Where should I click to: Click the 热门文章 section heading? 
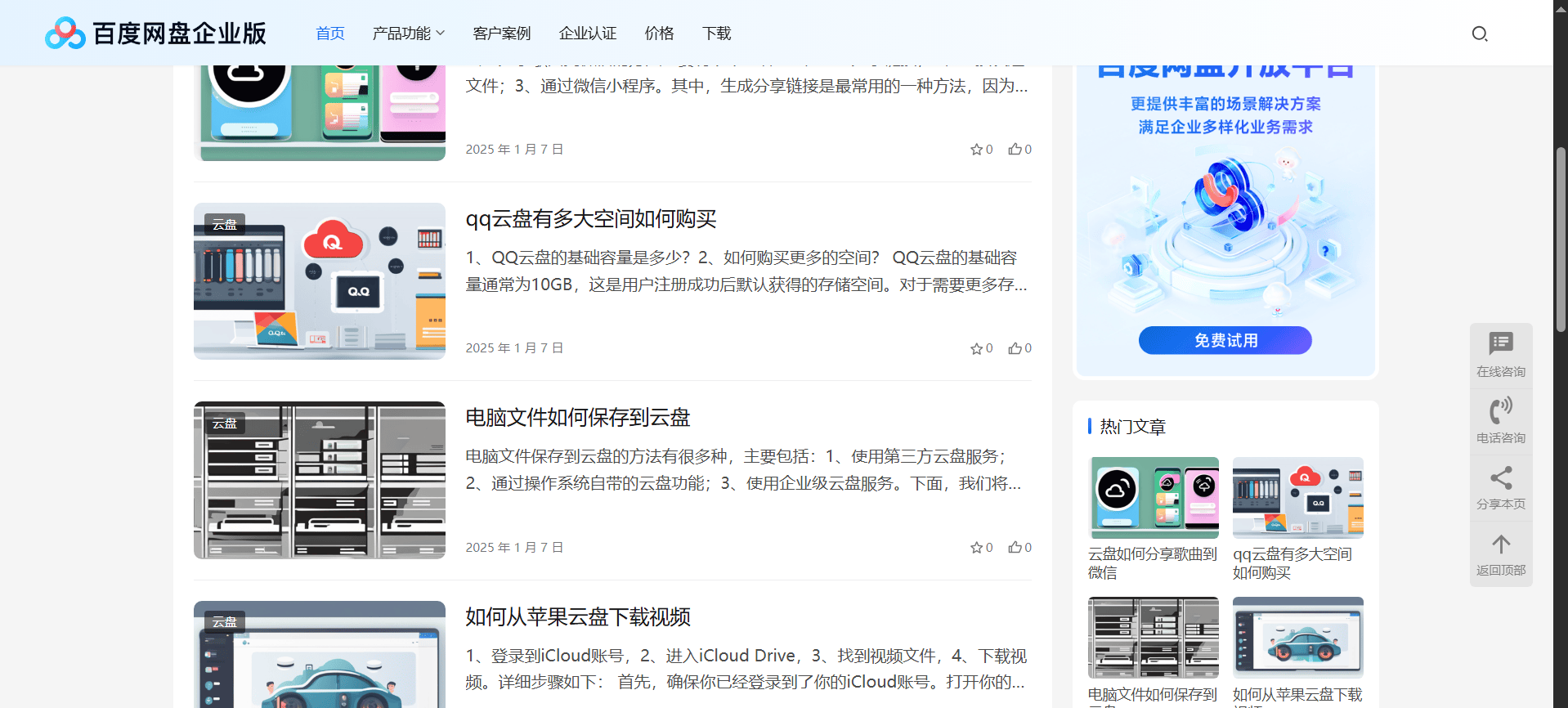(x=1132, y=427)
